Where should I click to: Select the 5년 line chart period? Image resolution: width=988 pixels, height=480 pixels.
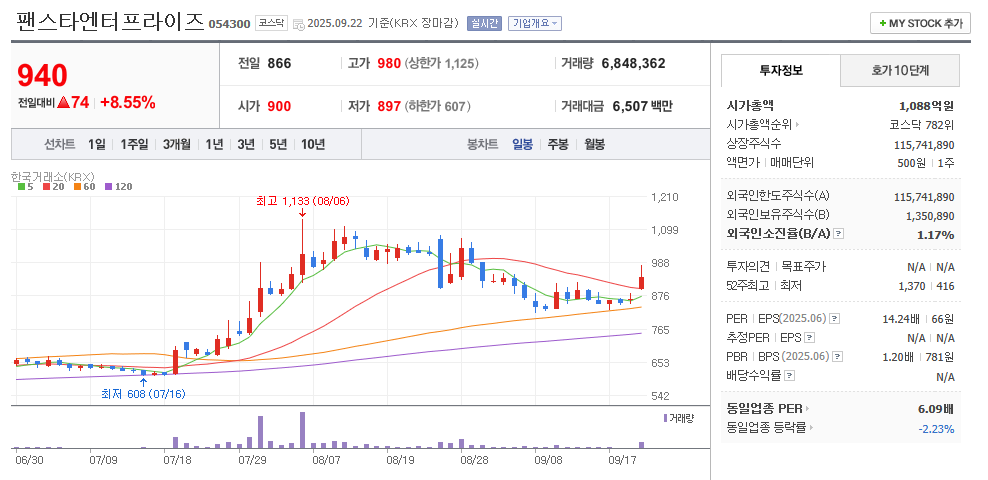[278, 144]
